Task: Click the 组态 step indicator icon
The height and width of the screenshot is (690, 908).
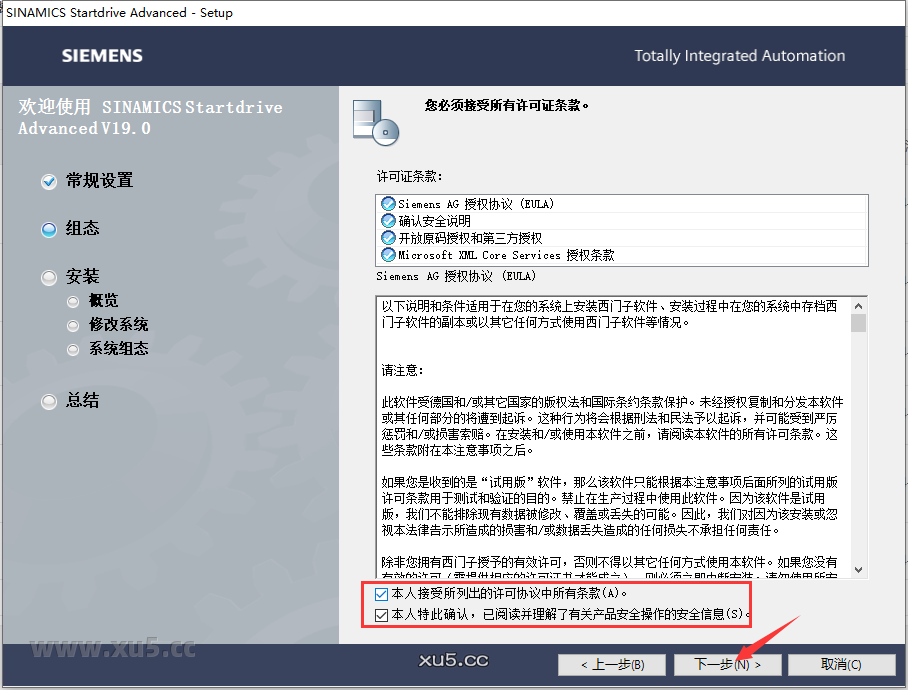Action: tap(48, 229)
